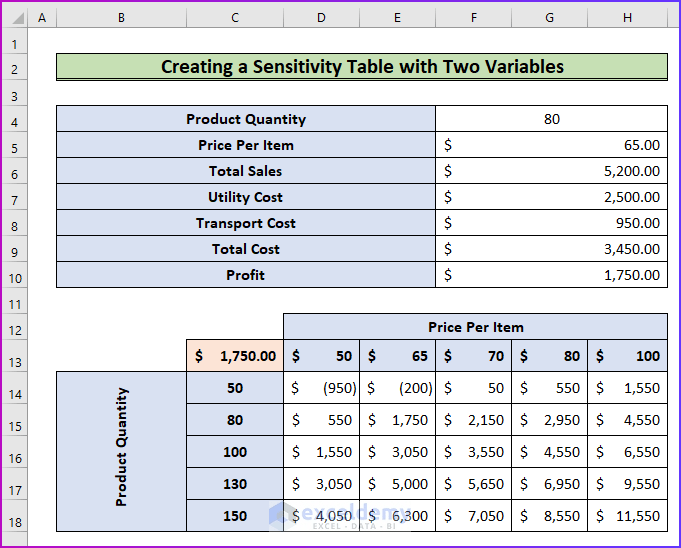Click the 6,550 result cell
The height and width of the screenshot is (548, 681).
pyautogui.click(x=627, y=452)
